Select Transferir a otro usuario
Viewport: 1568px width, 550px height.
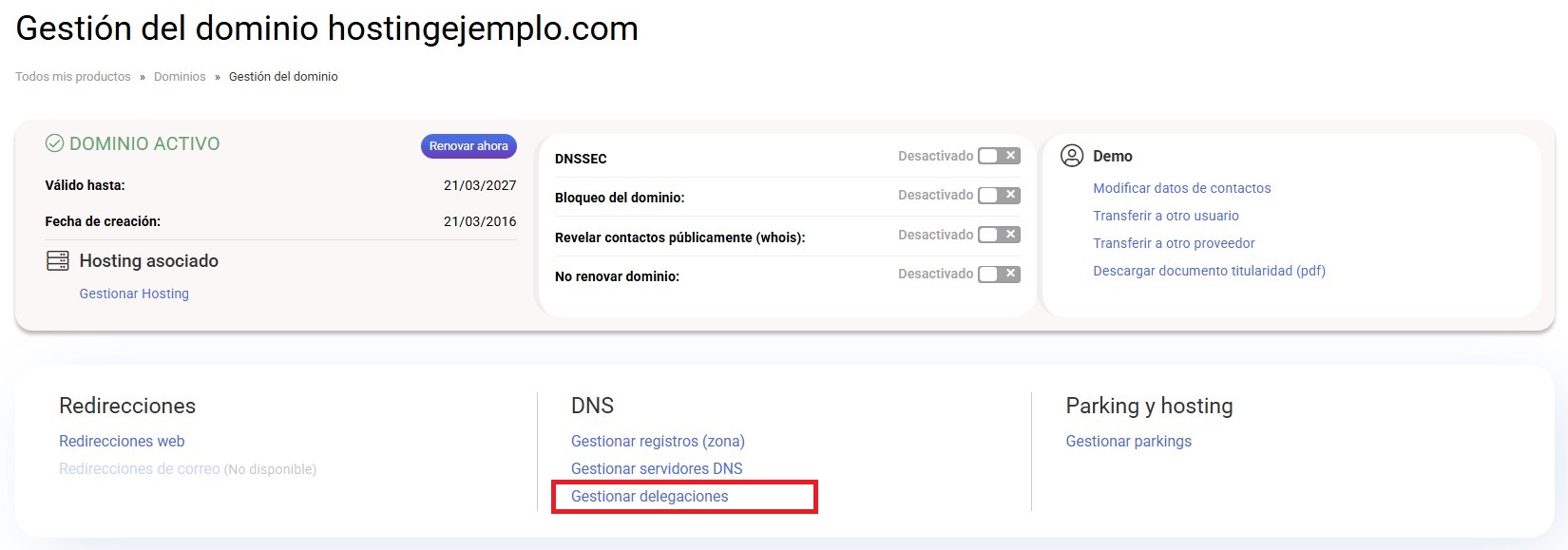click(x=1165, y=216)
